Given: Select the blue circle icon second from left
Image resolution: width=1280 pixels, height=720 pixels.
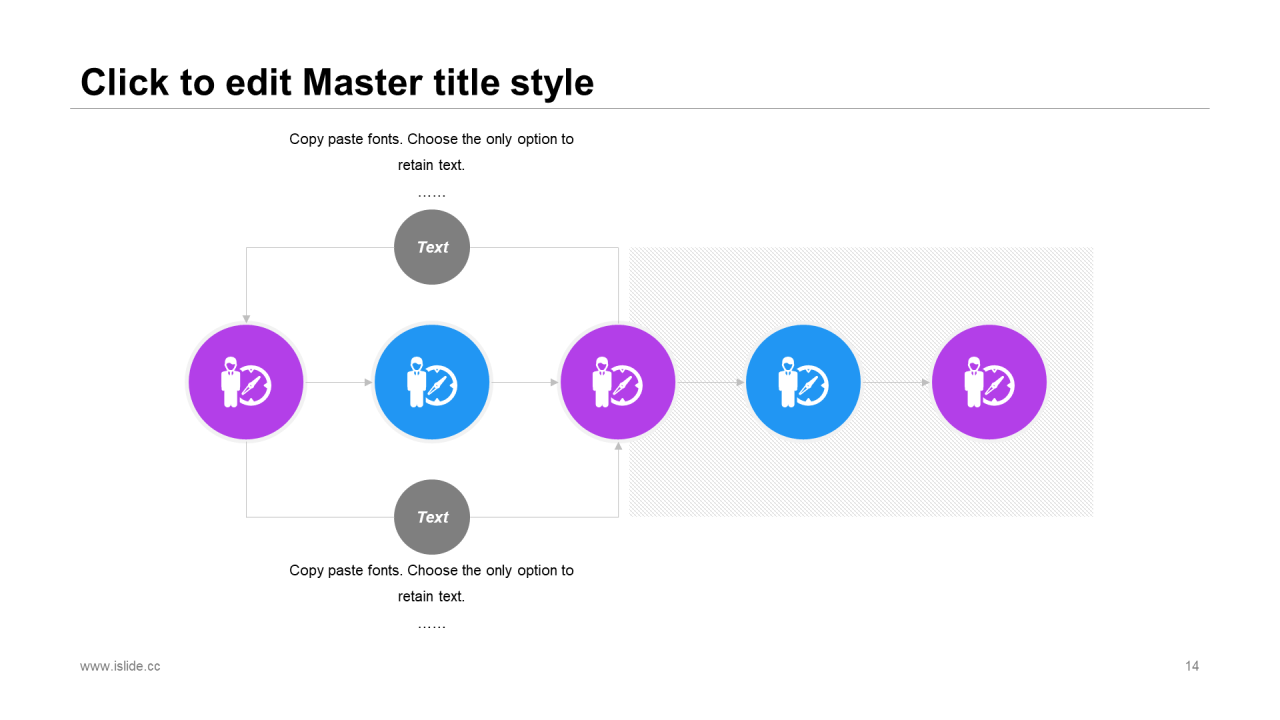Looking at the screenshot, I should [x=432, y=382].
